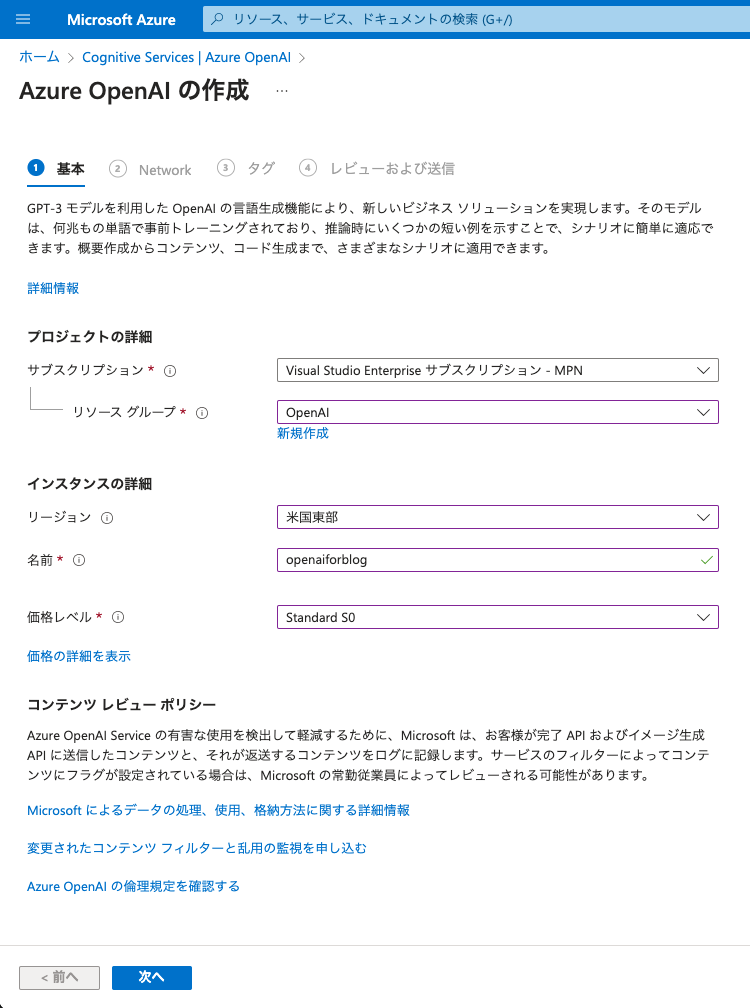Open the Azure OpenAI 倫理規定 link
This screenshot has height=1008, width=750.
pyautogui.click(x=133, y=886)
